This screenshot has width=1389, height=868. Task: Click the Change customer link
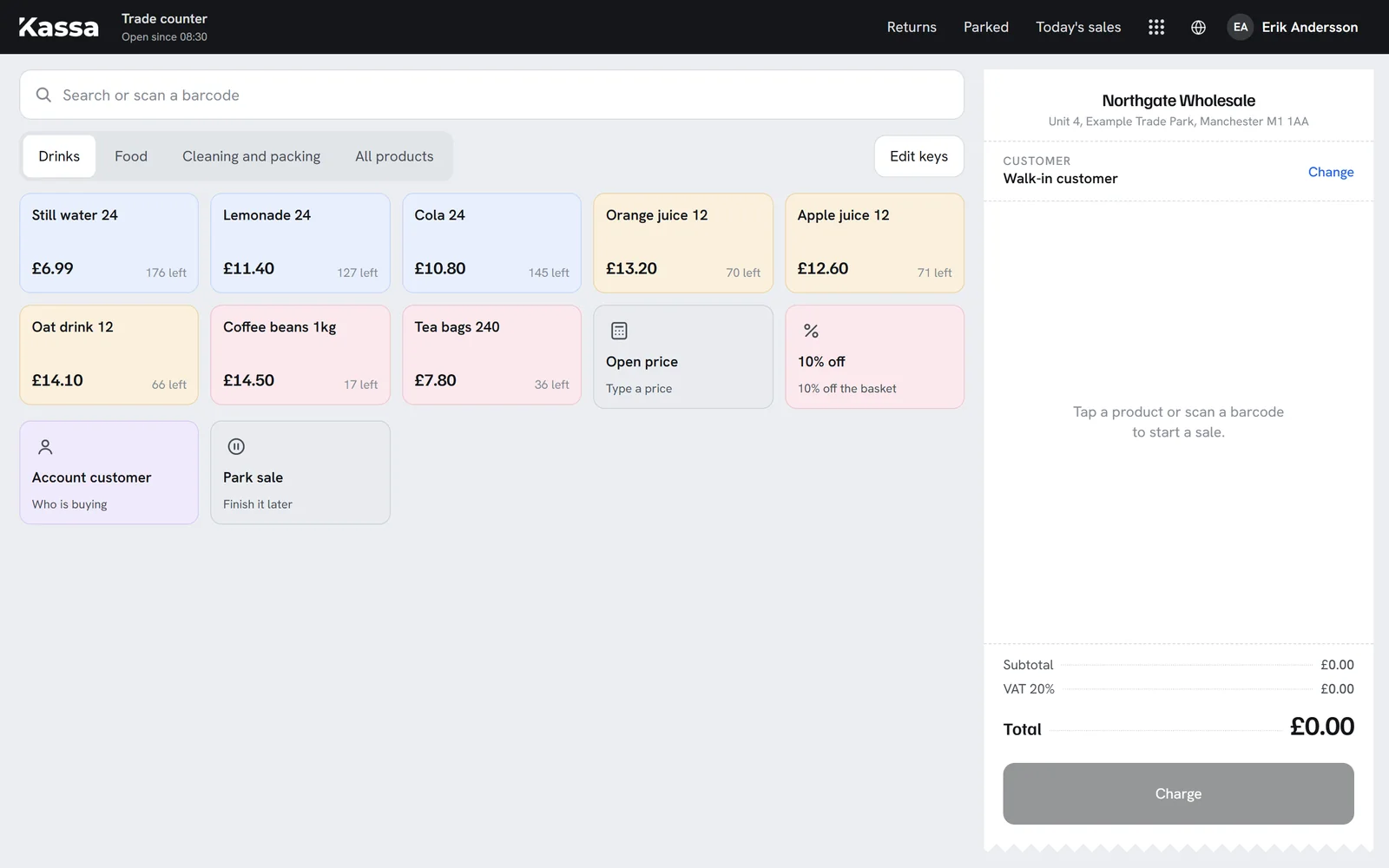(1331, 172)
